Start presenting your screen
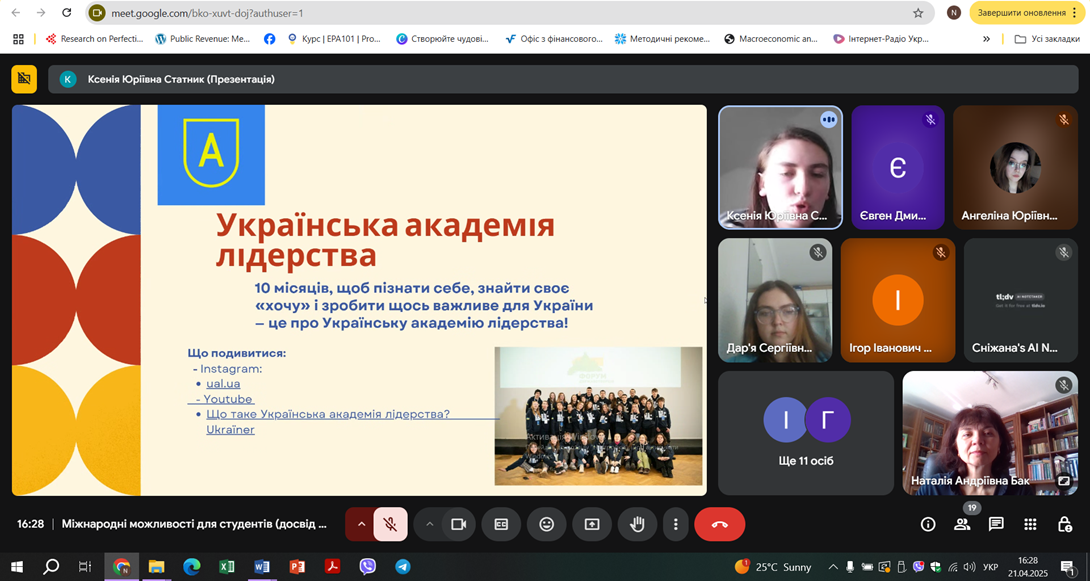 (591, 524)
